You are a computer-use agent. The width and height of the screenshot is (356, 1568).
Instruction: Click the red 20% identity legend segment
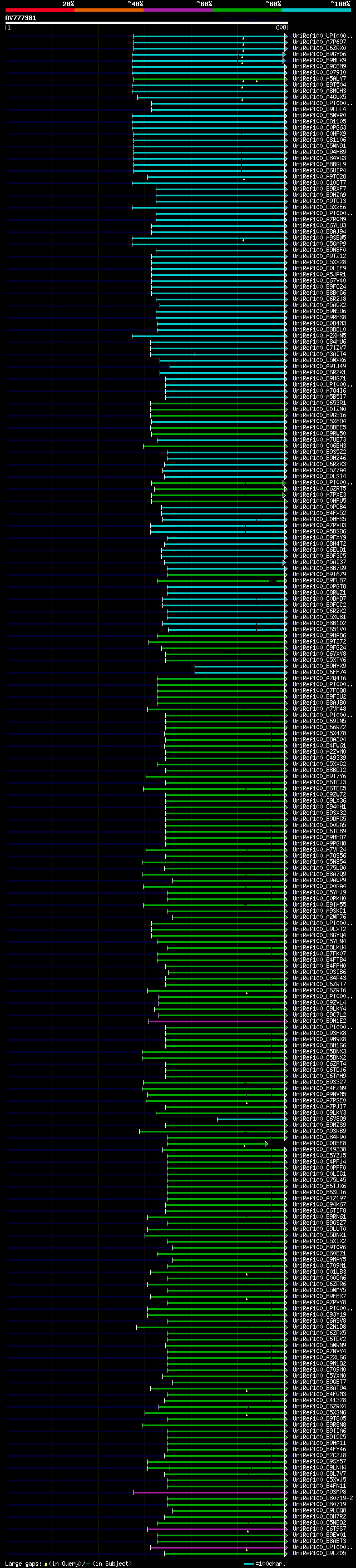click(39, 10)
